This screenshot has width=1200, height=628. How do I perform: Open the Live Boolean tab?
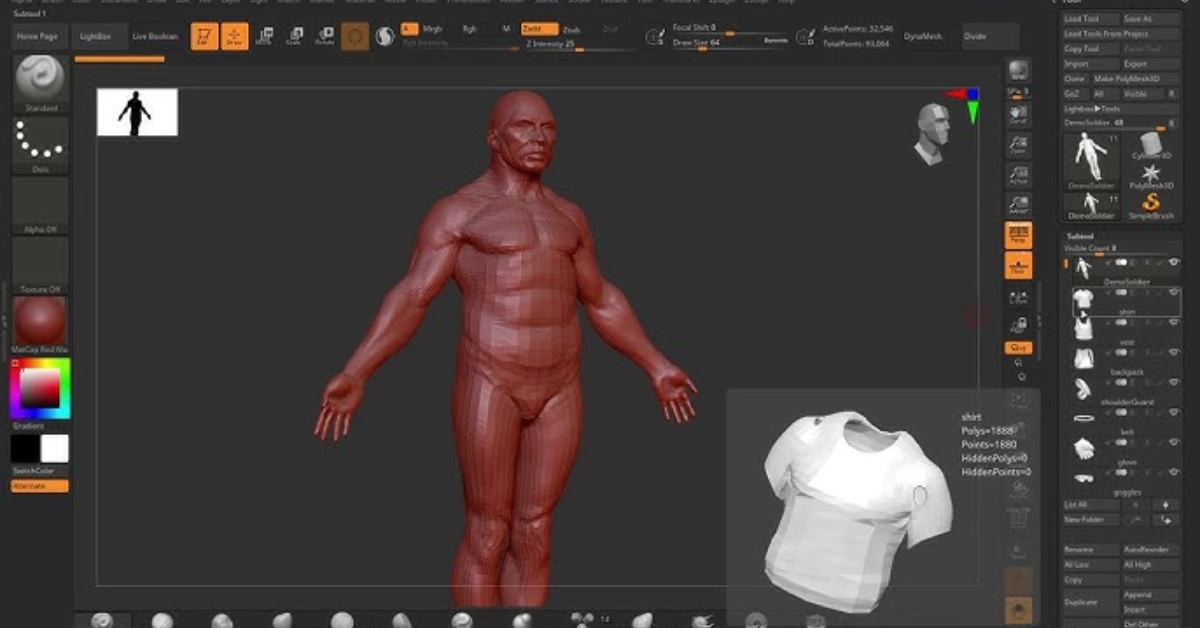(155, 36)
